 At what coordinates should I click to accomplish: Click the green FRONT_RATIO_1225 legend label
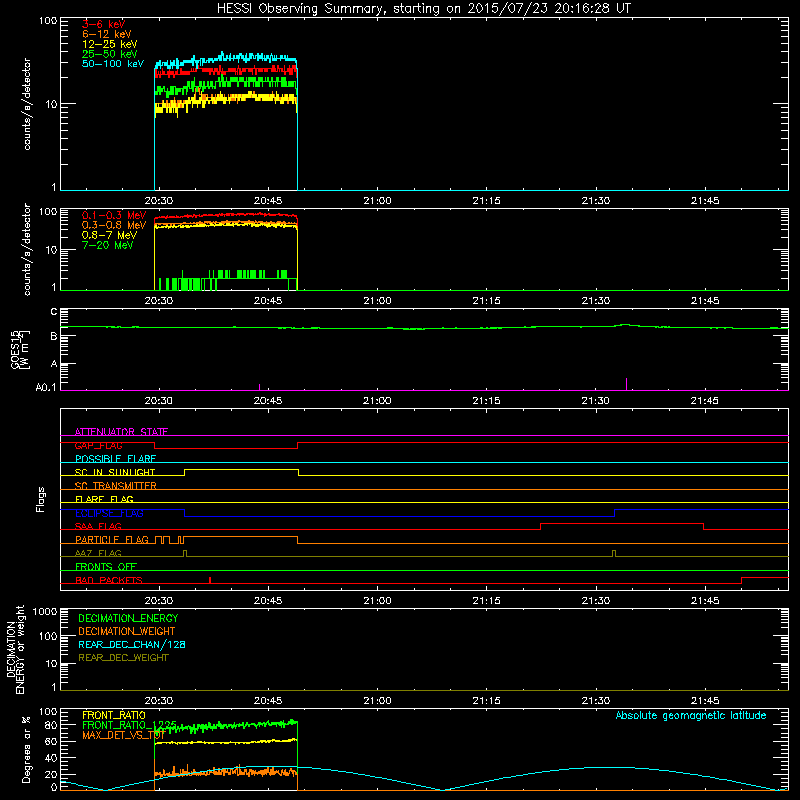[x=129, y=725]
